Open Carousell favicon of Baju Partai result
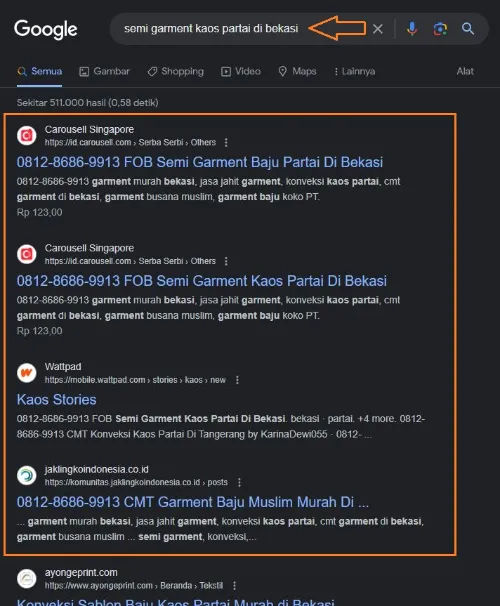The image size is (500, 606). click(27, 135)
